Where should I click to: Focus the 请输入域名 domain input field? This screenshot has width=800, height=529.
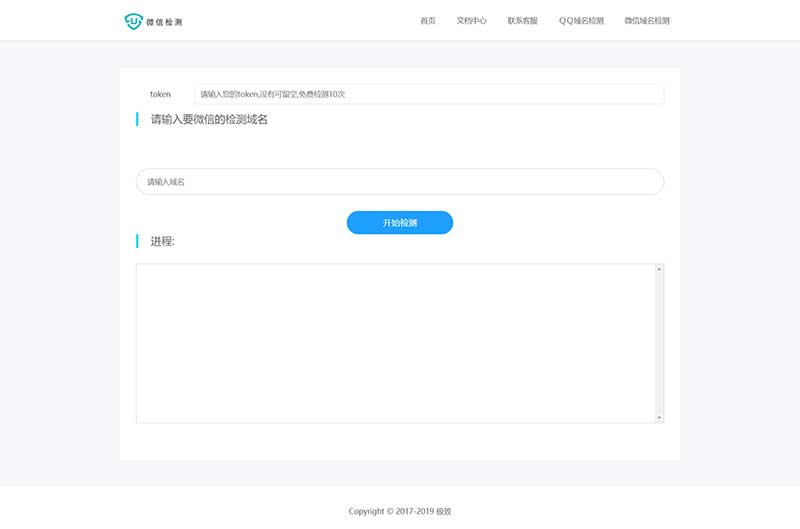[400, 182]
